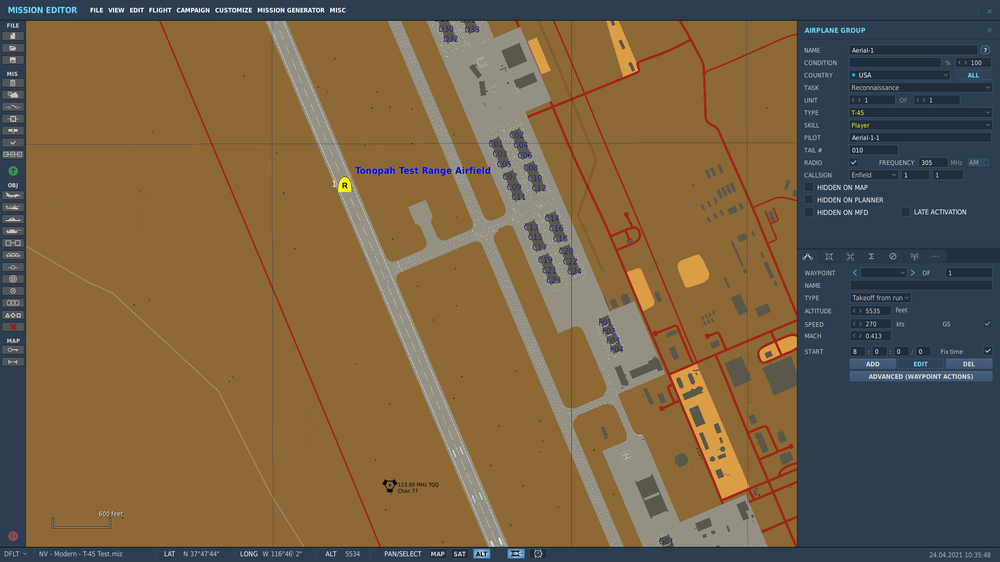Click the ALL countries button
1000x562 pixels.
click(973, 75)
